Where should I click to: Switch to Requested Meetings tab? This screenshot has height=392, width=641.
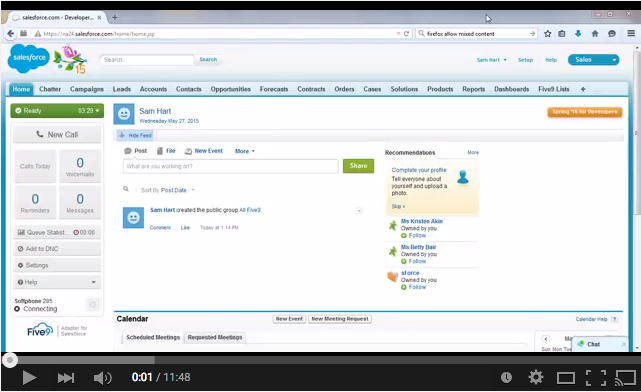pyautogui.click(x=215, y=337)
